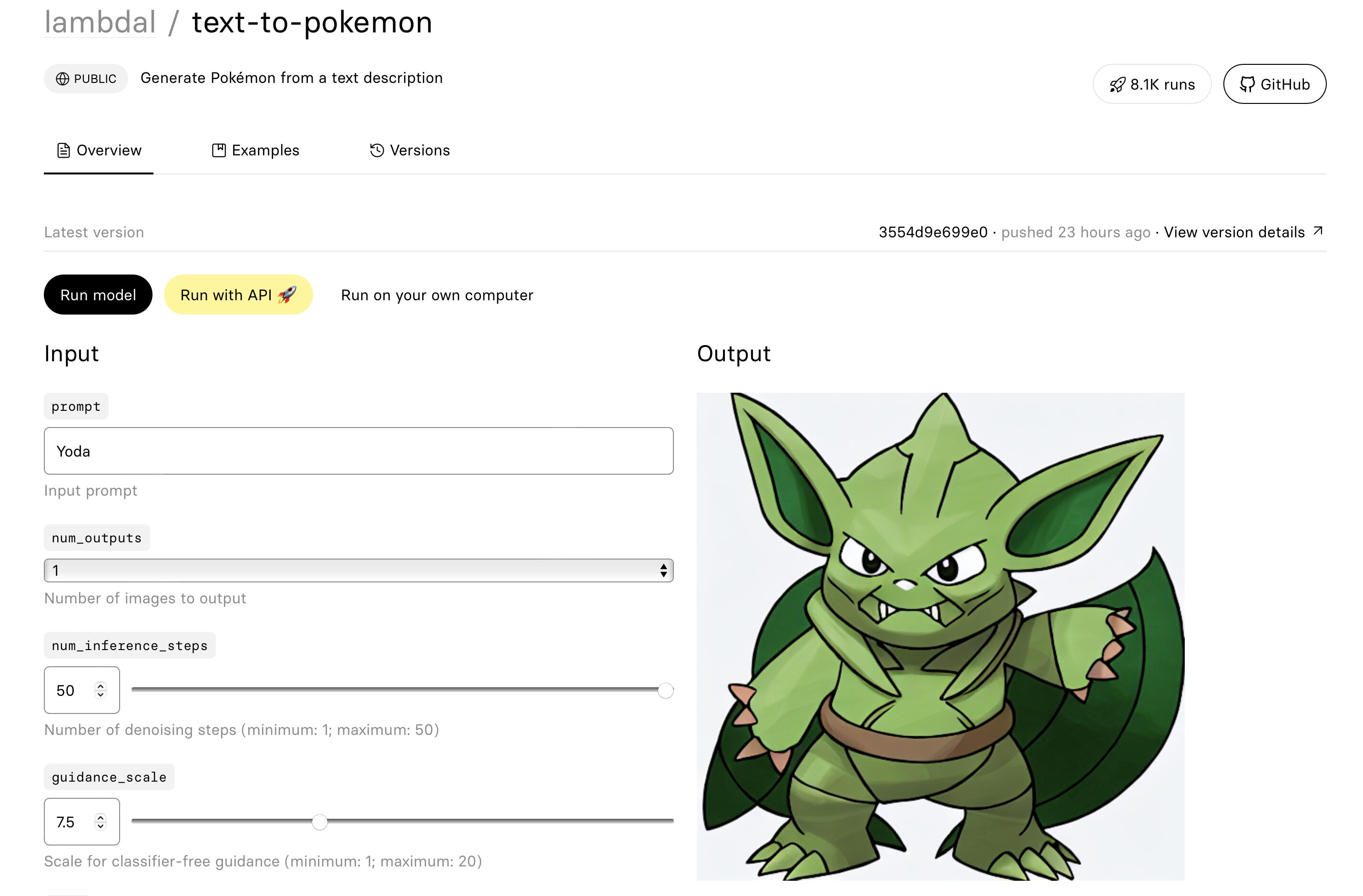The height and width of the screenshot is (896, 1363).
Task: Click the 'pushed 23 hours ago' text
Action: pos(1076,232)
